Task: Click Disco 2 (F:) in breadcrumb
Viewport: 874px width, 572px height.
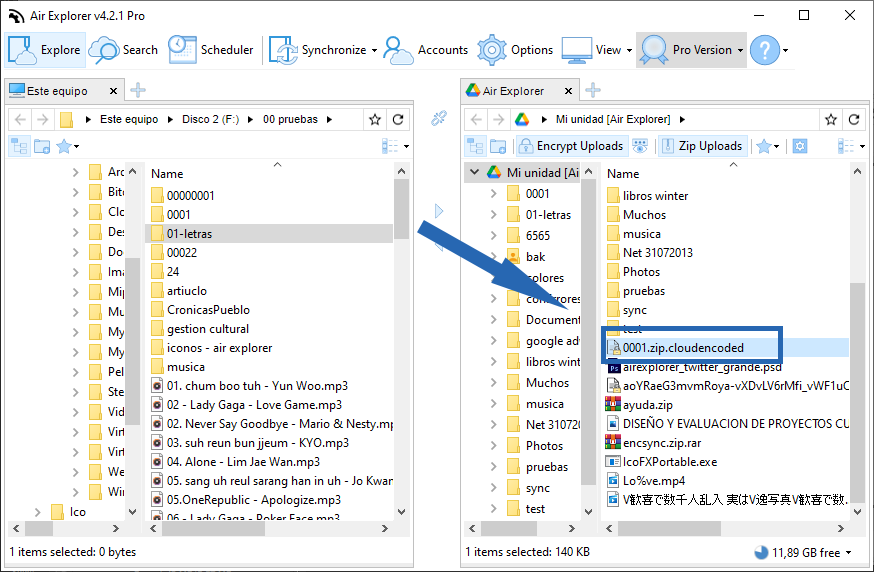Action: click(x=210, y=119)
